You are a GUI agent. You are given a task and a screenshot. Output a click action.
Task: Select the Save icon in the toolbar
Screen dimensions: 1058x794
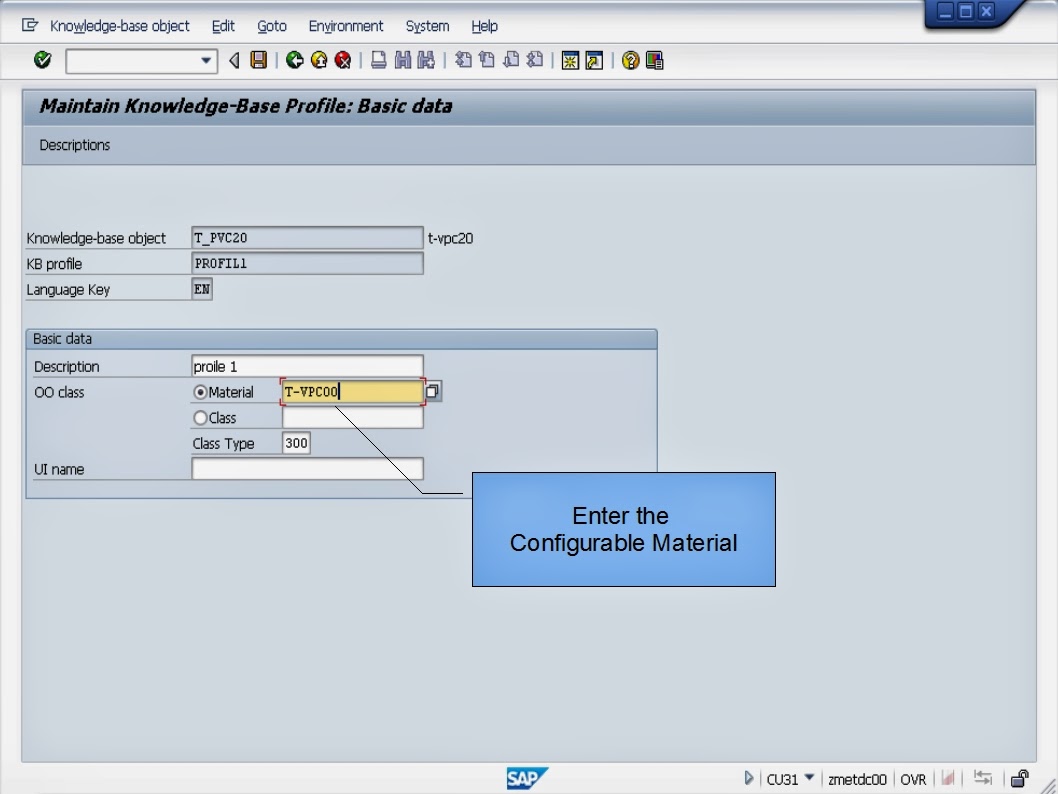pos(258,60)
